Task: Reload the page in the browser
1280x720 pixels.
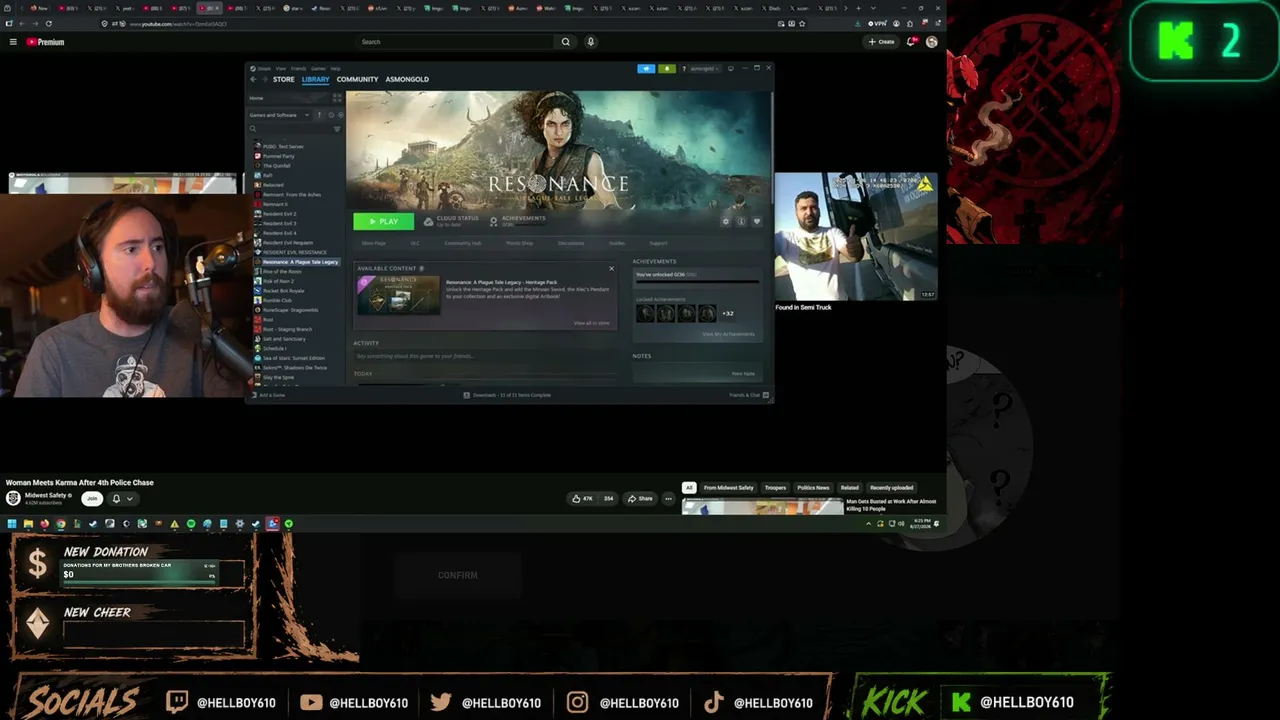Action: click(x=48, y=24)
